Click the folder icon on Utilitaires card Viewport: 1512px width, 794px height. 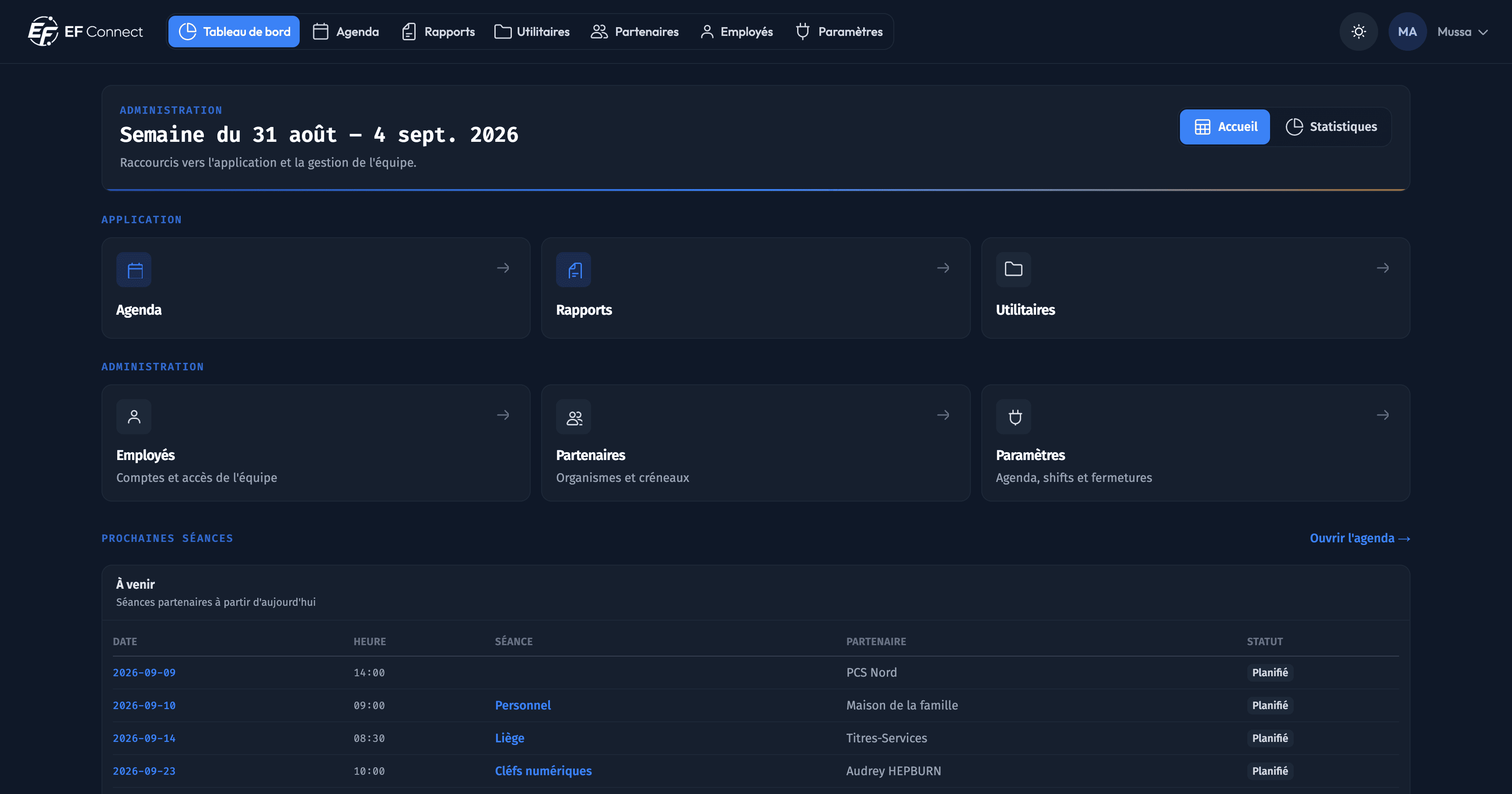[x=1013, y=270]
